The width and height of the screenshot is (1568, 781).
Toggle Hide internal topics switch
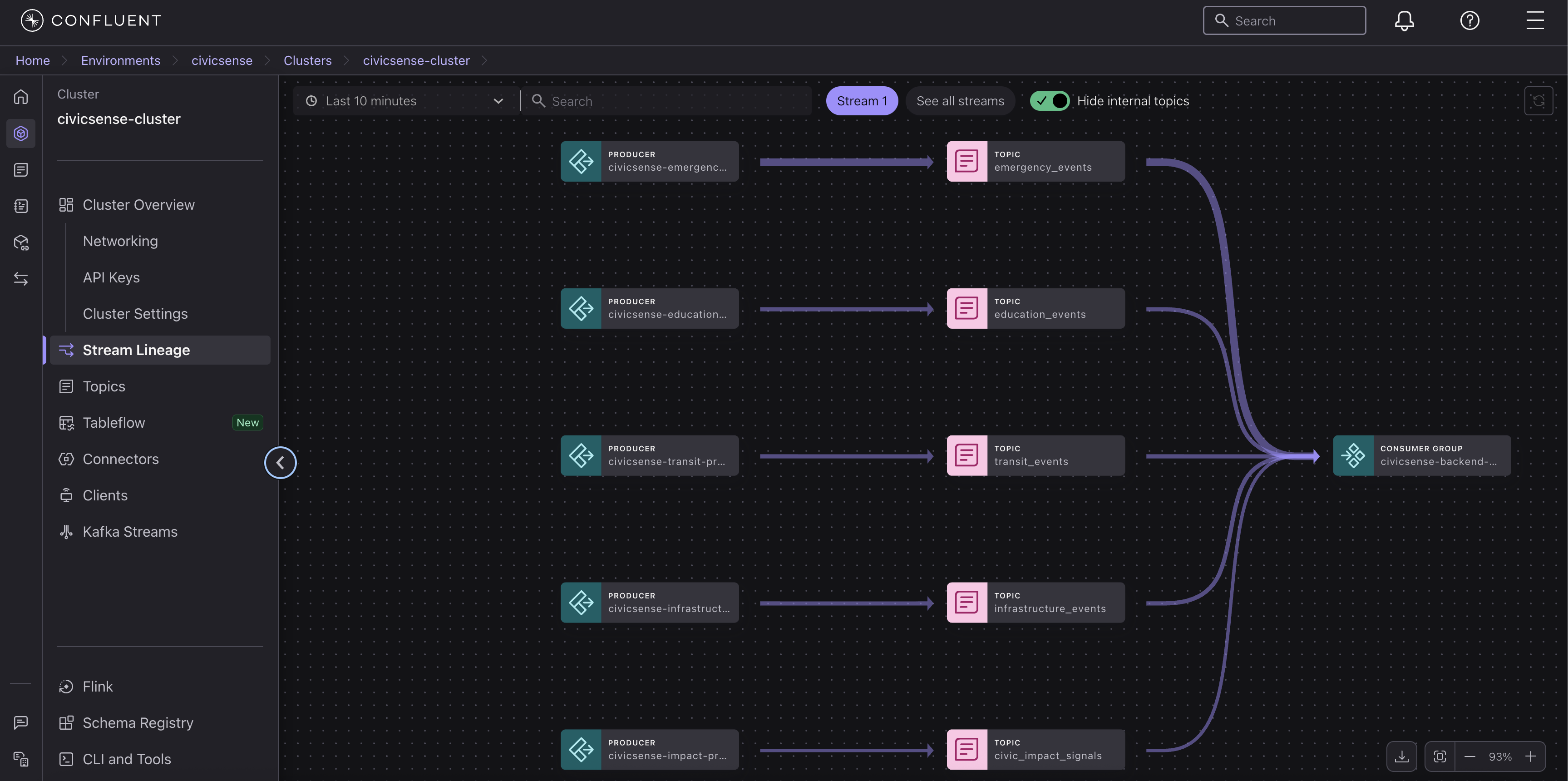point(1050,101)
